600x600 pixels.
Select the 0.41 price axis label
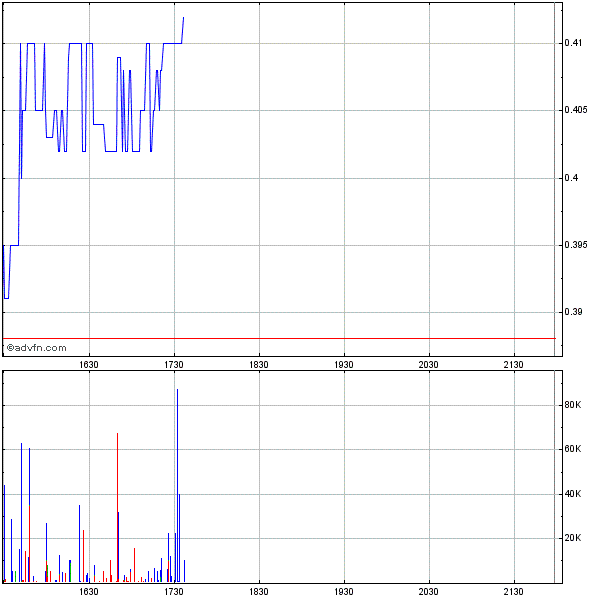pyautogui.click(x=573, y=44)
